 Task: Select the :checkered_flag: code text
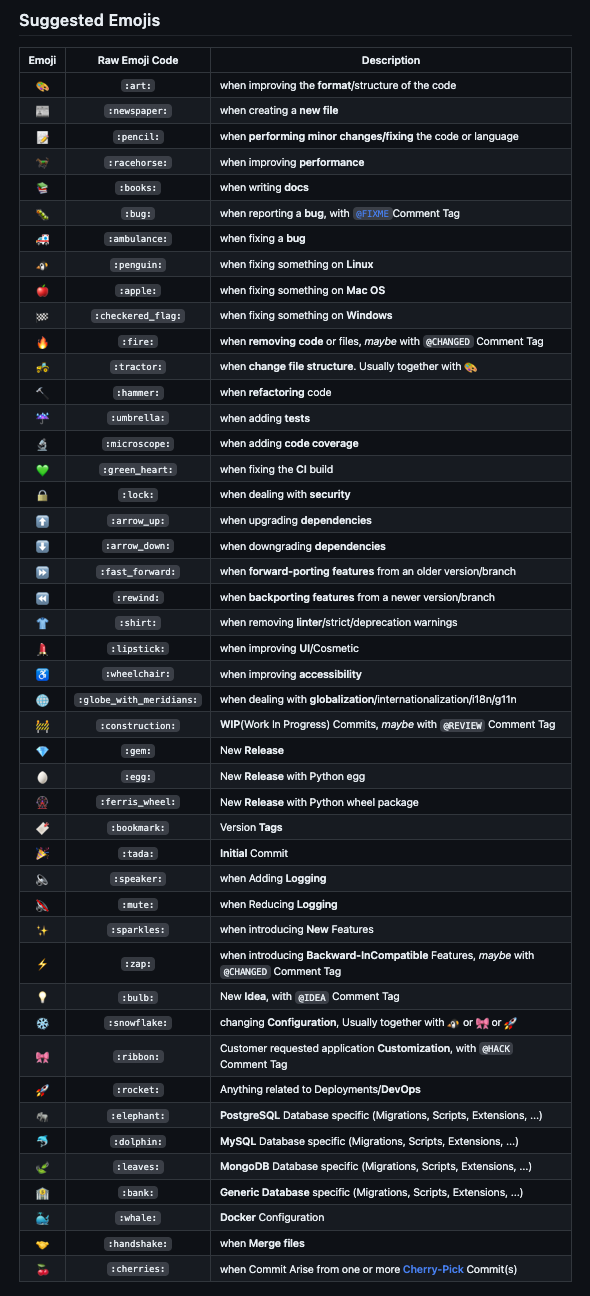[137, 316]
